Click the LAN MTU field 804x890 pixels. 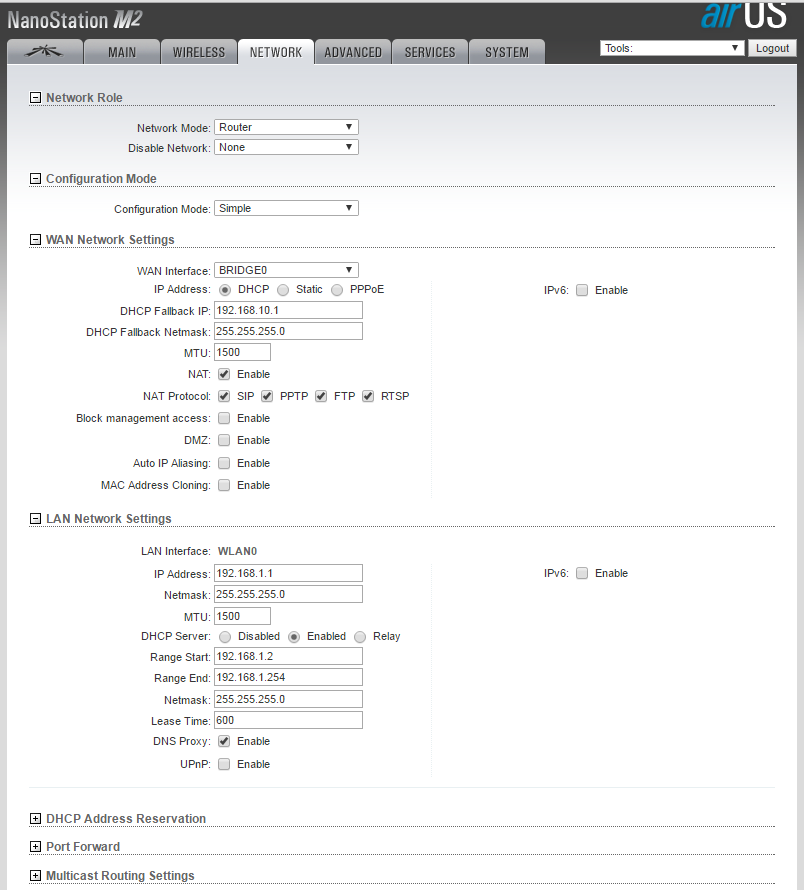[x=242, y=616]
